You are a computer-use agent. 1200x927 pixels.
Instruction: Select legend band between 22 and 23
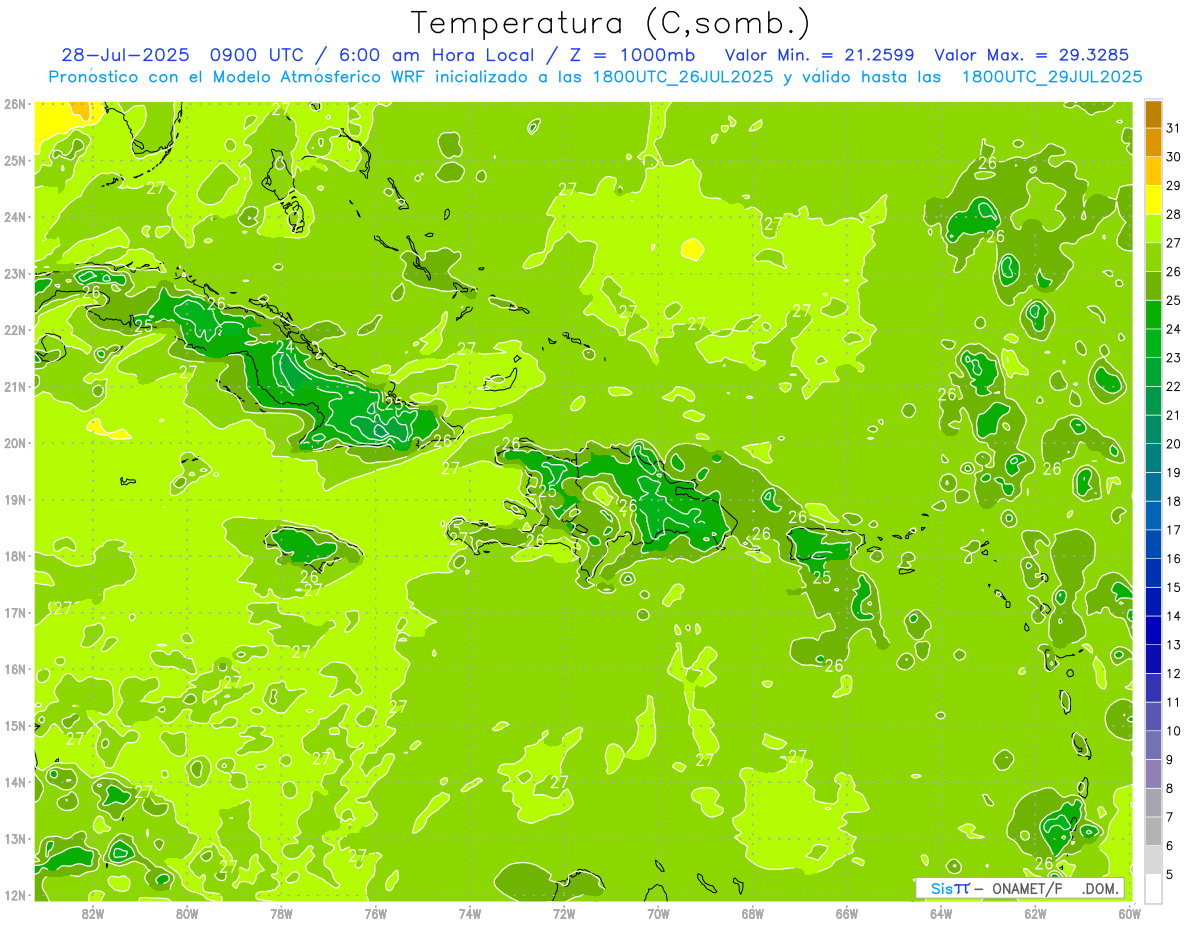[x=1153, y=372]
